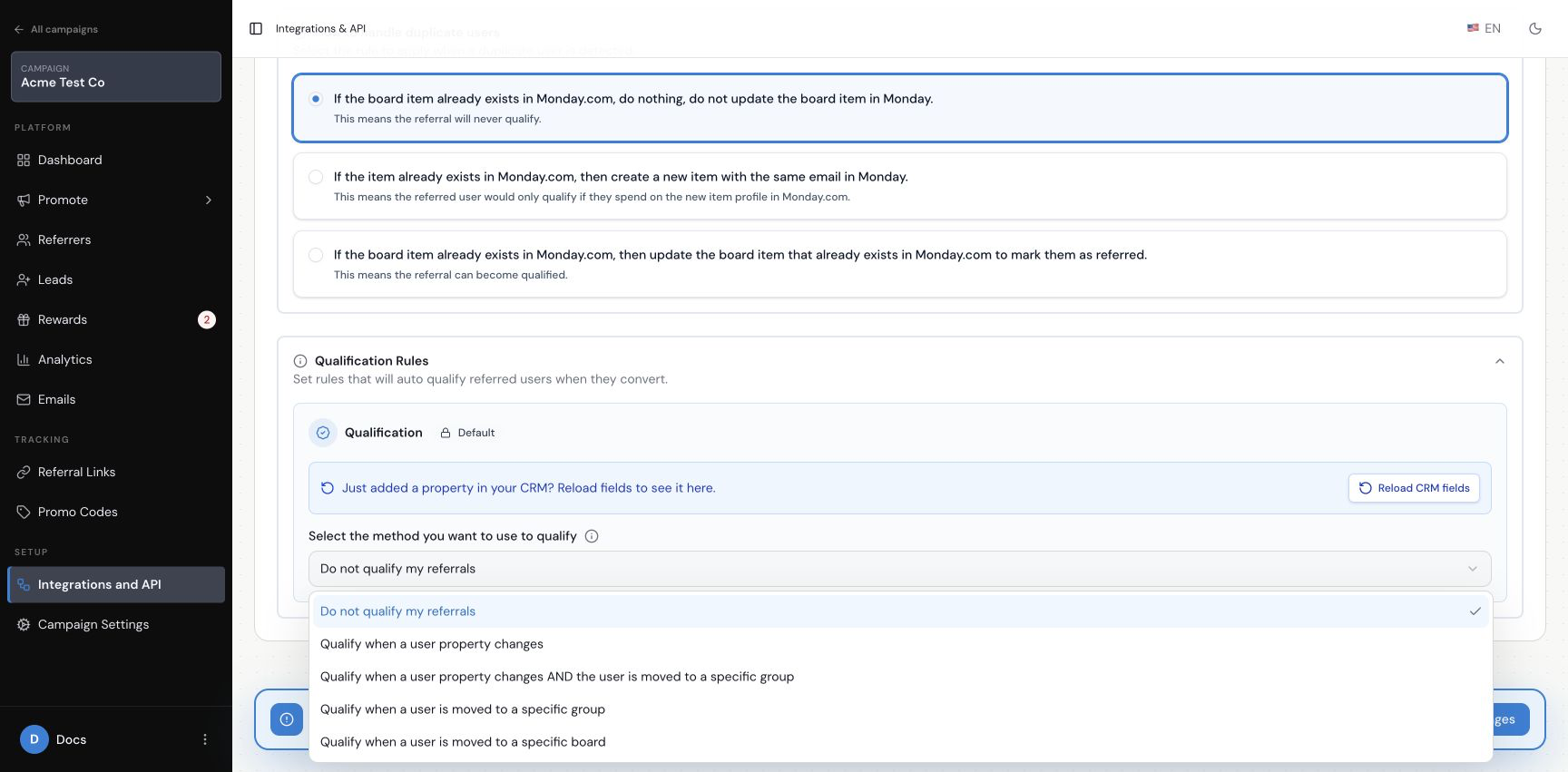Go back to All campaigns
Viewport: 1568px width, 772px height.
56,29
